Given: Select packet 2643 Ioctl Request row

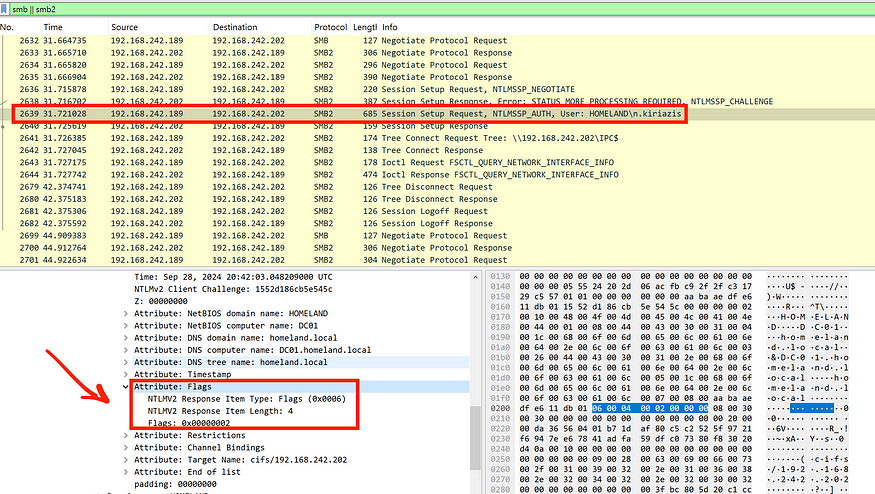Looking at the screenshot, I should click(438, 163).
